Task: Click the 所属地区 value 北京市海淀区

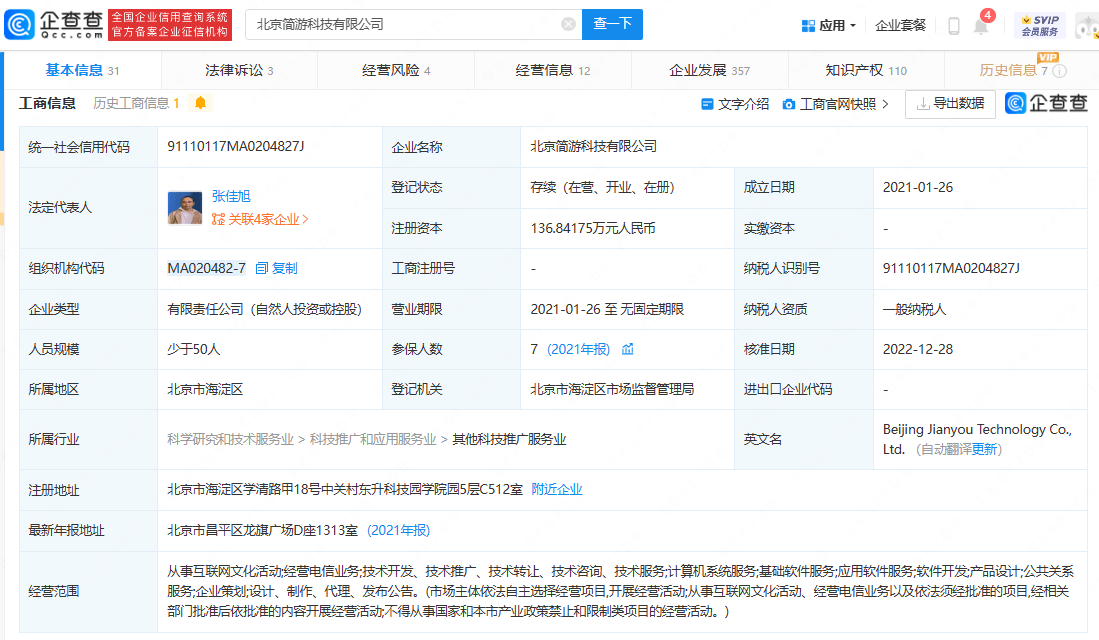Action: tap(205, 389)
